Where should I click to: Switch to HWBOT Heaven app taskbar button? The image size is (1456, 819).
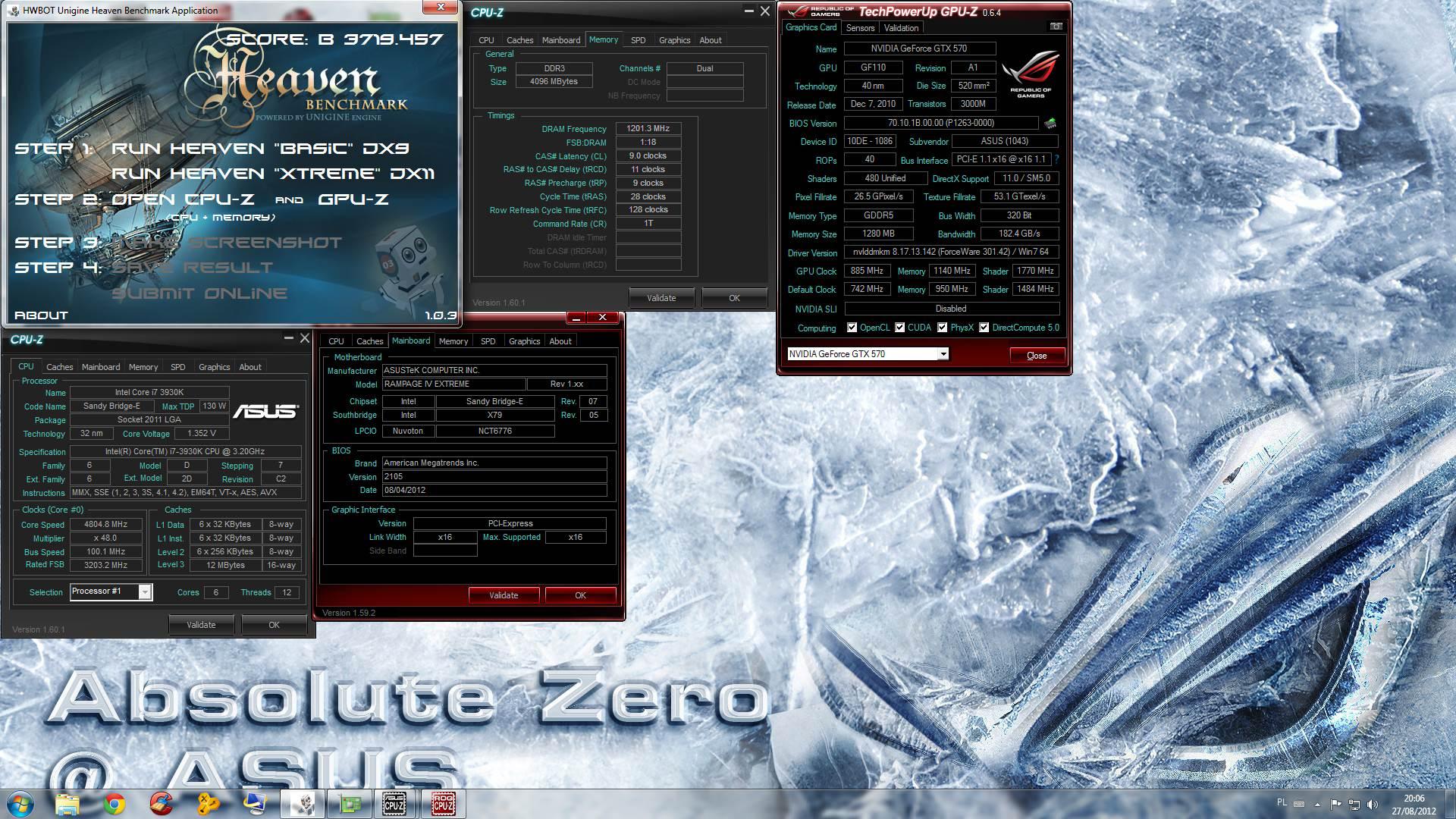pyautogui.click(x=303, y=803)
